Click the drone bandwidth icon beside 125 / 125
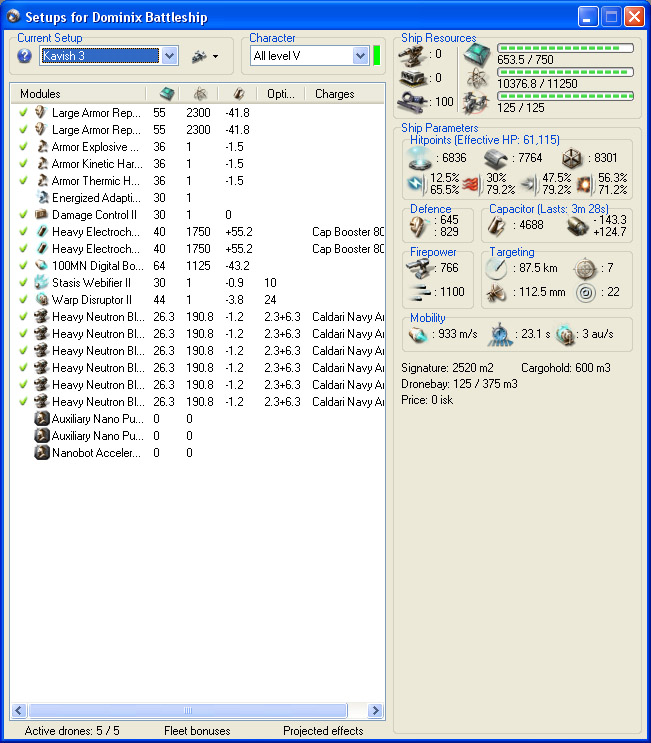Screen dimensions: 651x743 pyautogui.click(x=476, y=102)
